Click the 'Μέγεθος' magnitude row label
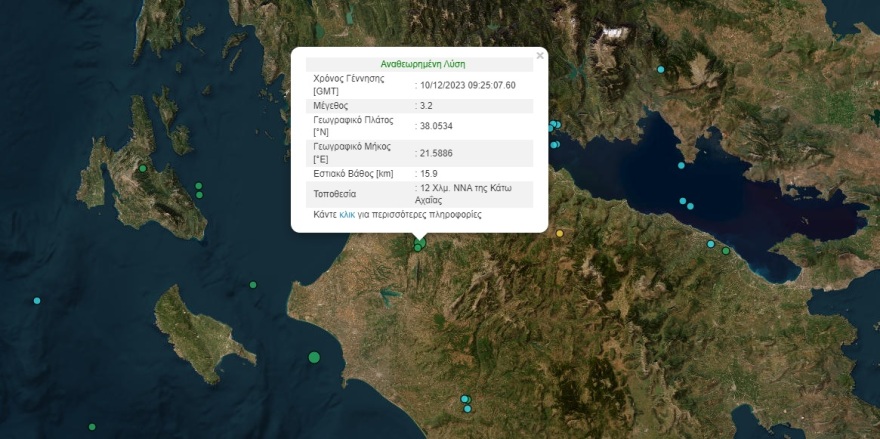Screen dimensions: 880x439 (x=332, y=104)
